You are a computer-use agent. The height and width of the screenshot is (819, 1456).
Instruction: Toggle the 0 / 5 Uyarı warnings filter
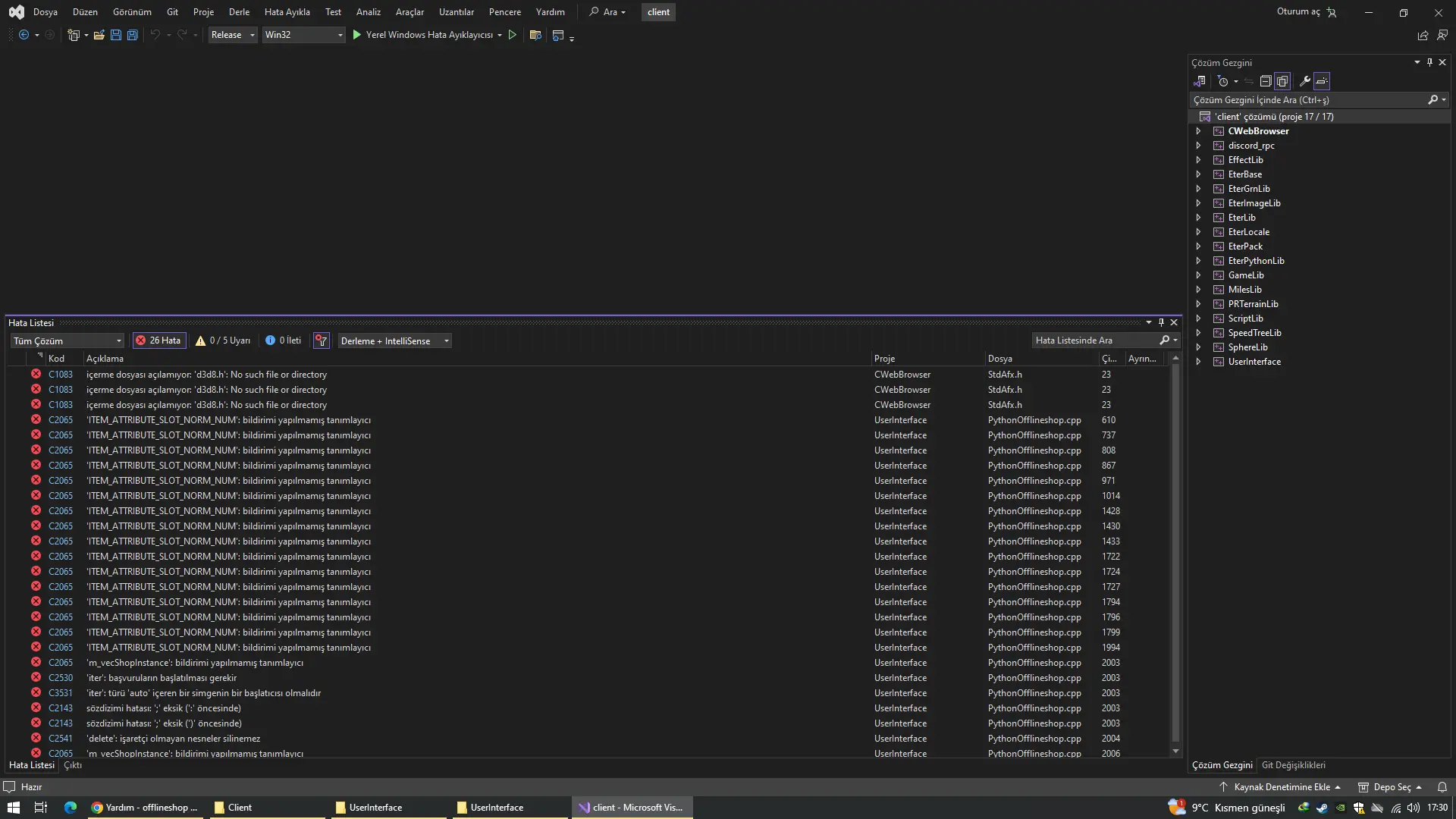tap(222, 340)
